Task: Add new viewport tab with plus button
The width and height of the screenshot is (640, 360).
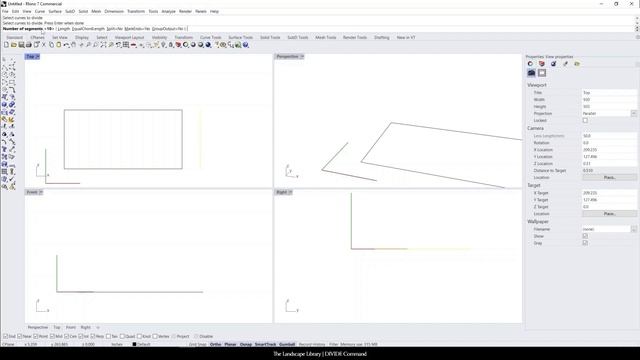Action: click(98, 327)
